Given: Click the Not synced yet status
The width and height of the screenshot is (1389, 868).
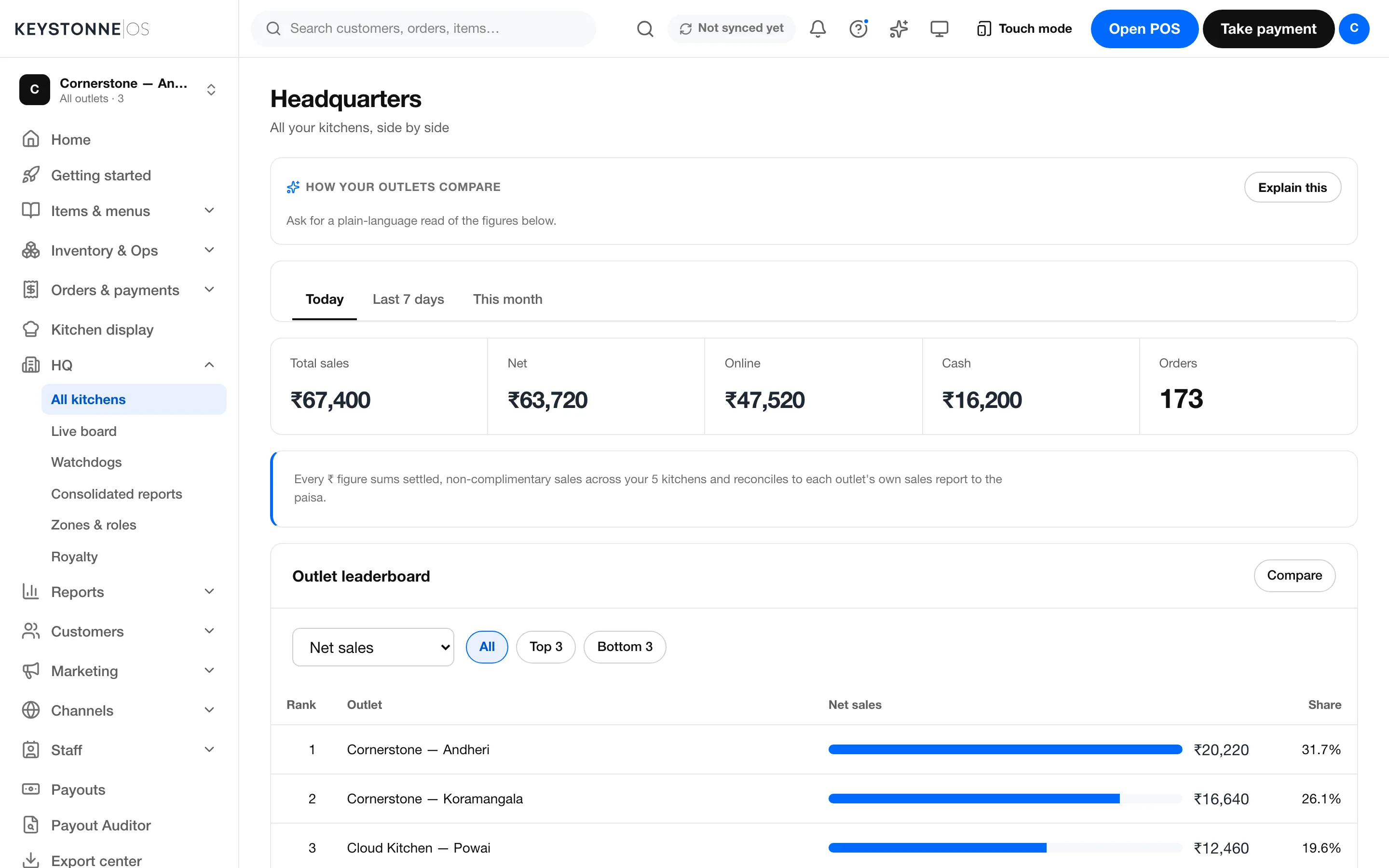Looking at the screenshot, I should click(x=731, y=29).
